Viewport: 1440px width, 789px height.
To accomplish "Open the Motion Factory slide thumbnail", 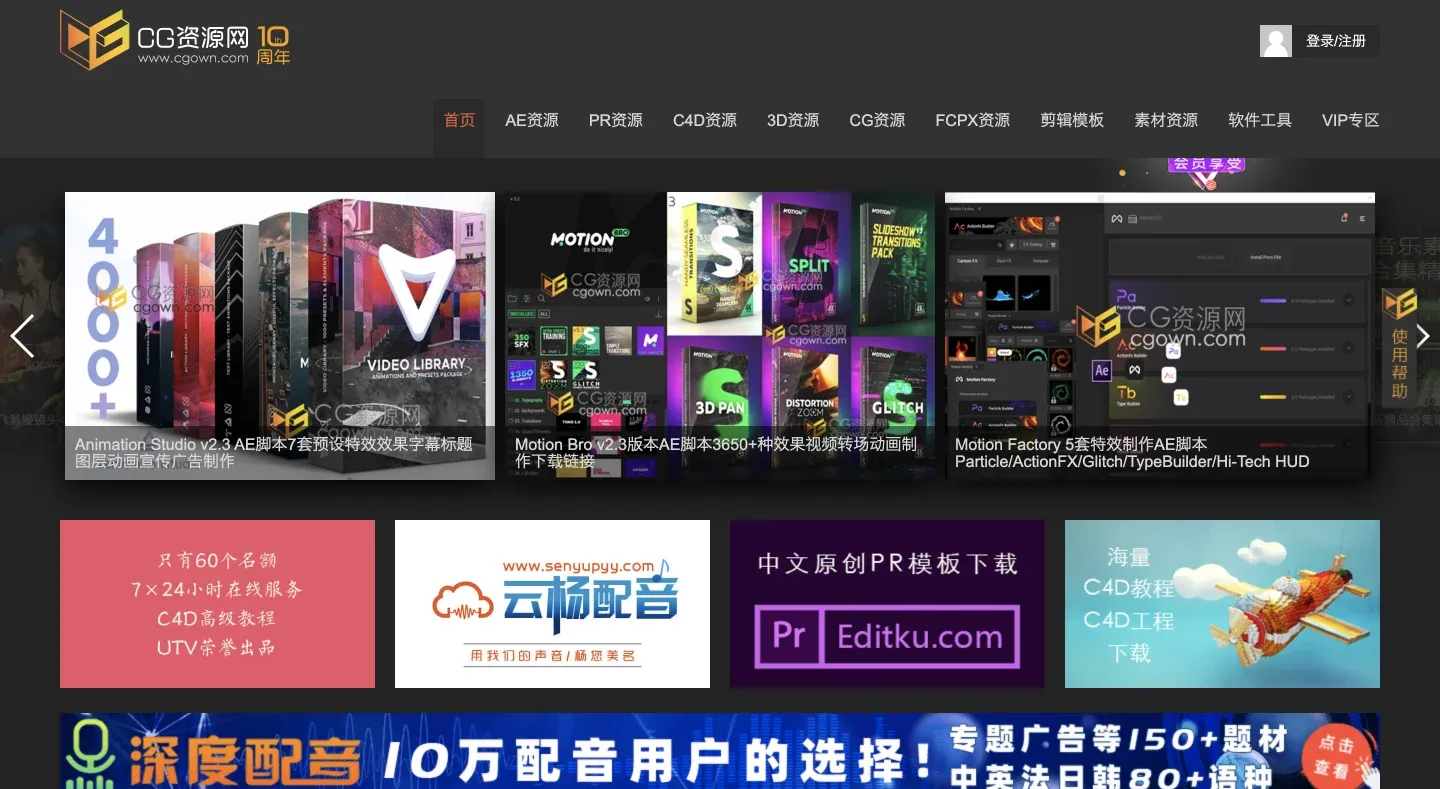I will pos(1160,336).
